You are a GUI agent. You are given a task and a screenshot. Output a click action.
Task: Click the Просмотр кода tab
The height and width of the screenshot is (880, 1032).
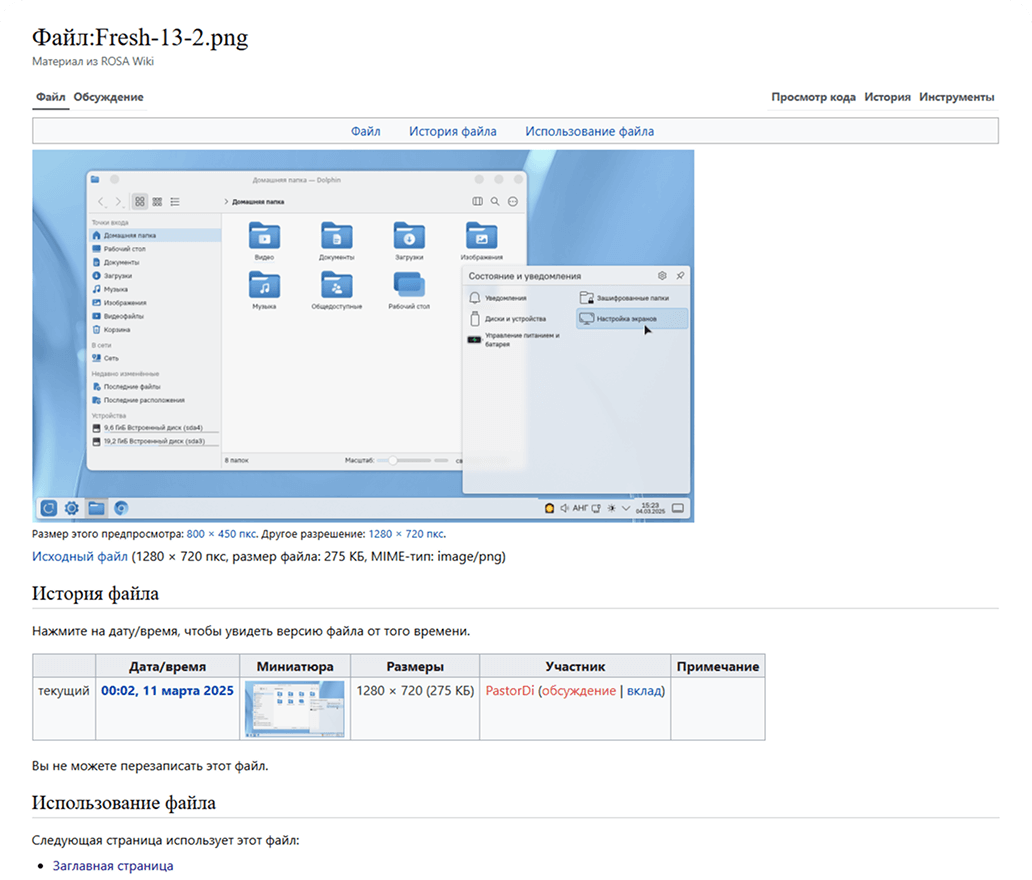pyautogui.click(x=813, y=97)
